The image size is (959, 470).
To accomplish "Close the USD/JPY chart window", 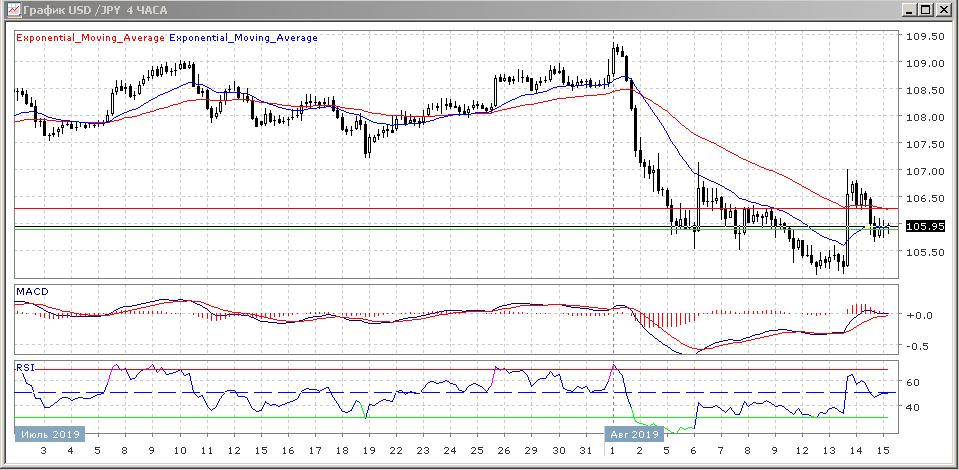I will (x=945, y=10).
